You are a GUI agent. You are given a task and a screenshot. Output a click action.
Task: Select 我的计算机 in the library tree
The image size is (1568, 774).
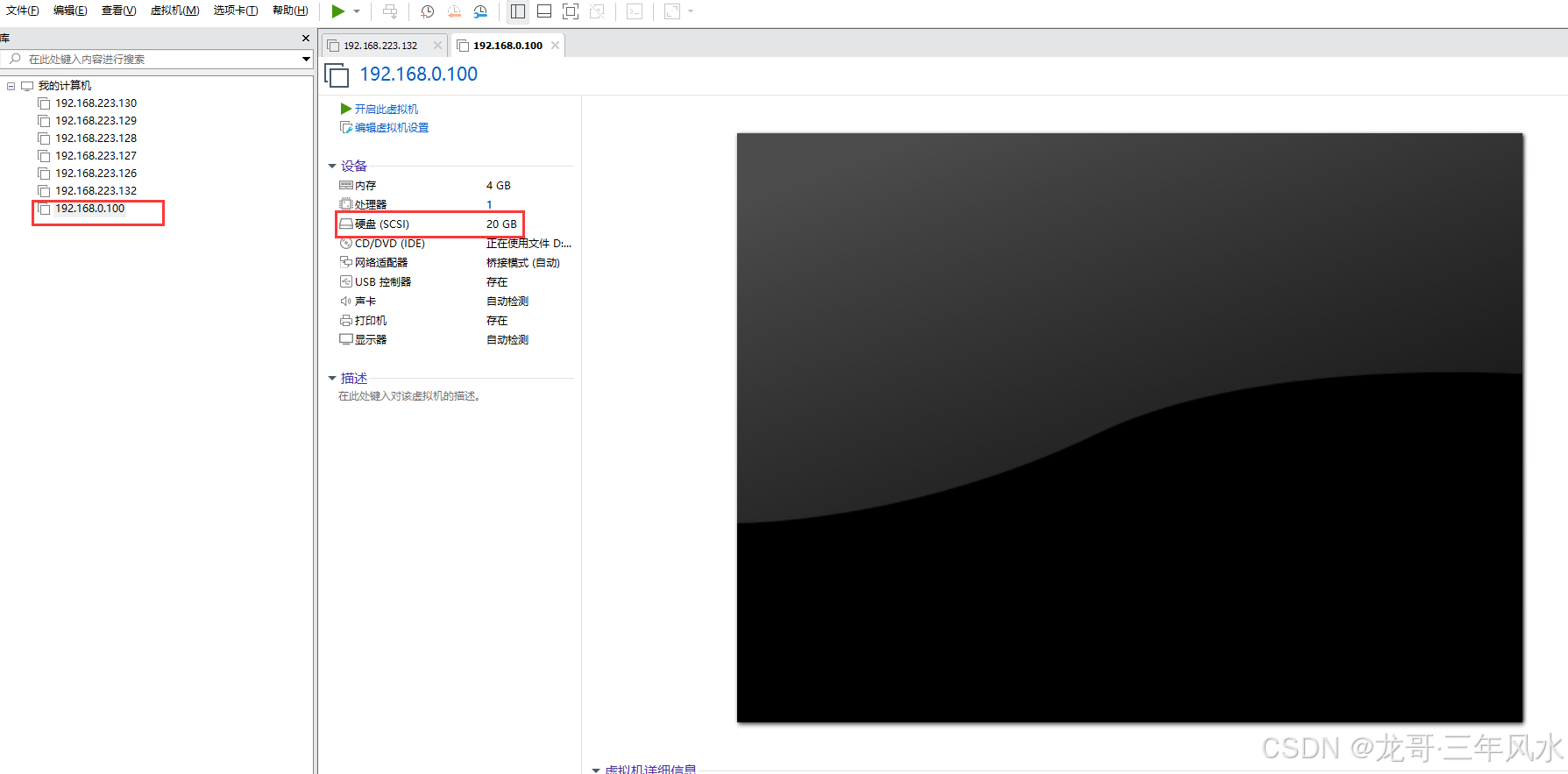point(64,85)
